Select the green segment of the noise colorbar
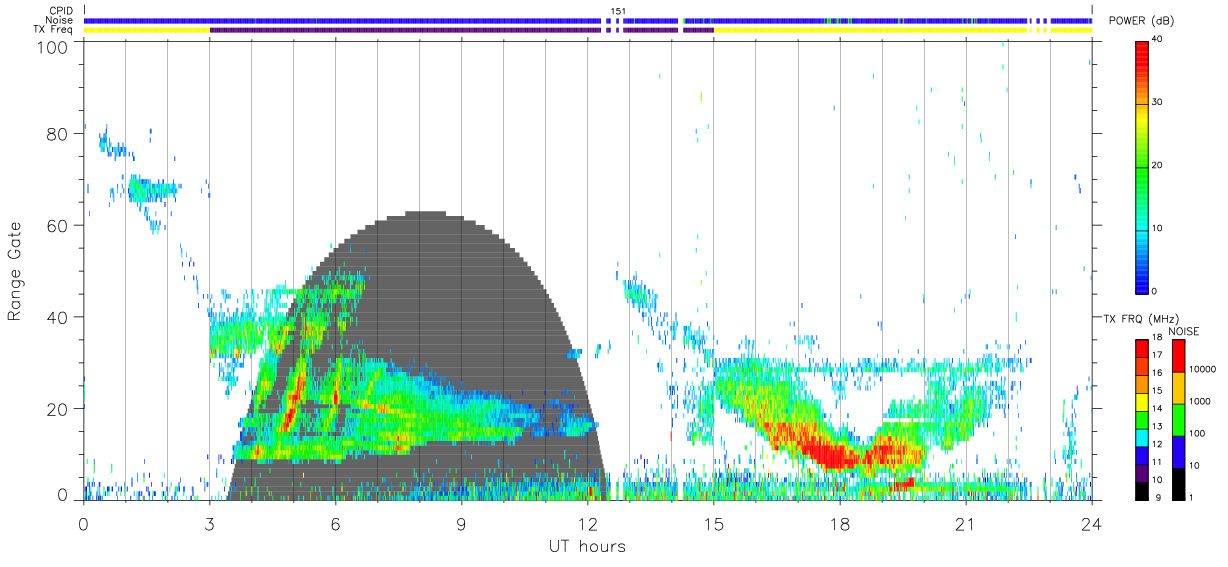Viewport: 1228px width, 567px height. pos(1178,420)
